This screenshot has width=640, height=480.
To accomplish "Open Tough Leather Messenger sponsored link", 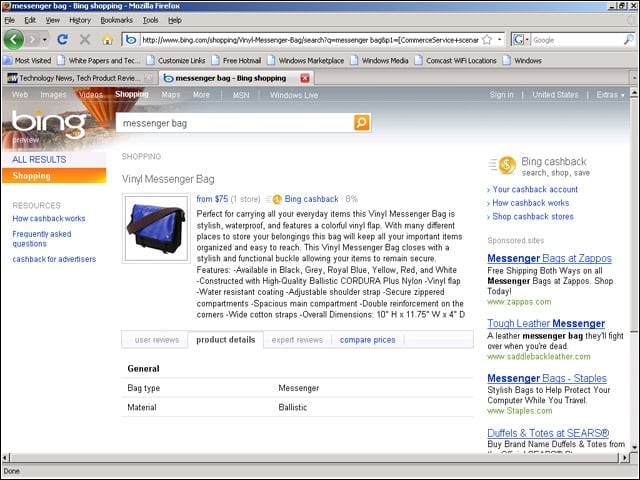I will (x=546, y=323).
